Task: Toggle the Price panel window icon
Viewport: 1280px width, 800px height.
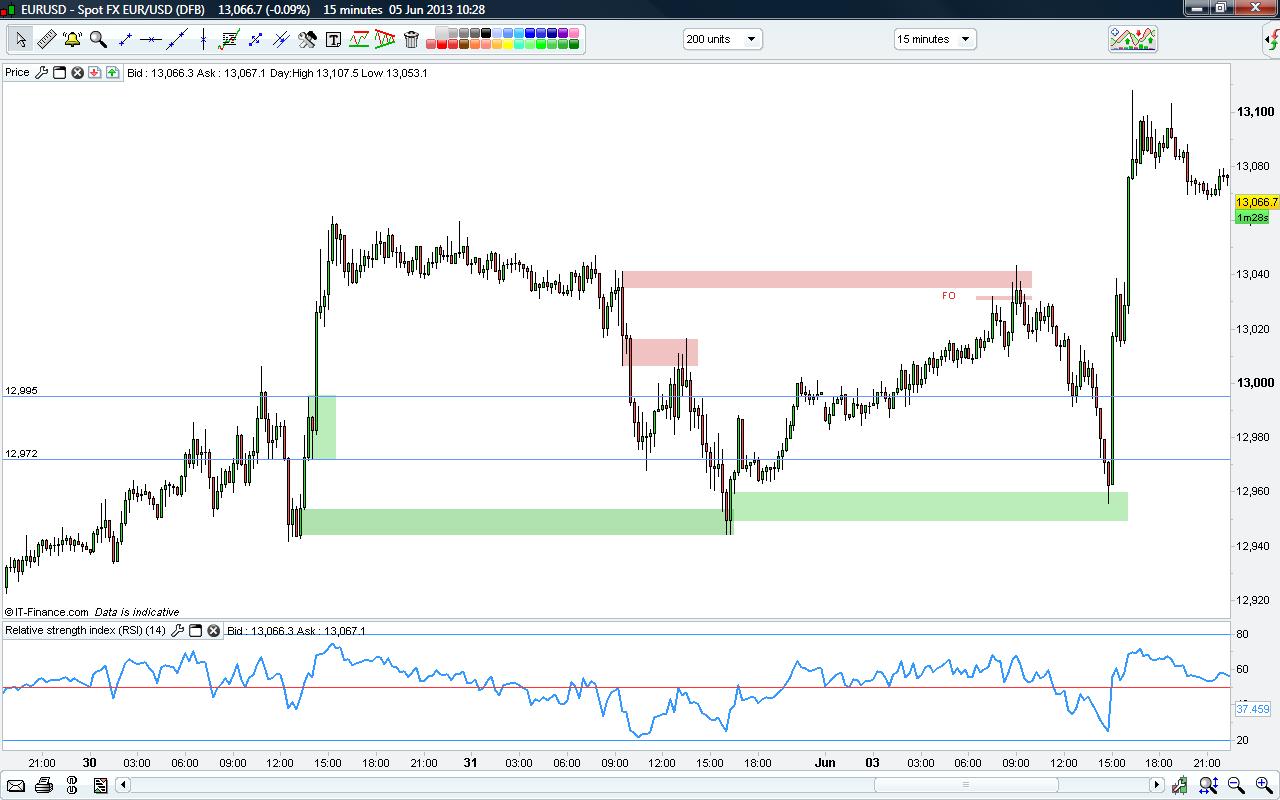Action: 59,73
